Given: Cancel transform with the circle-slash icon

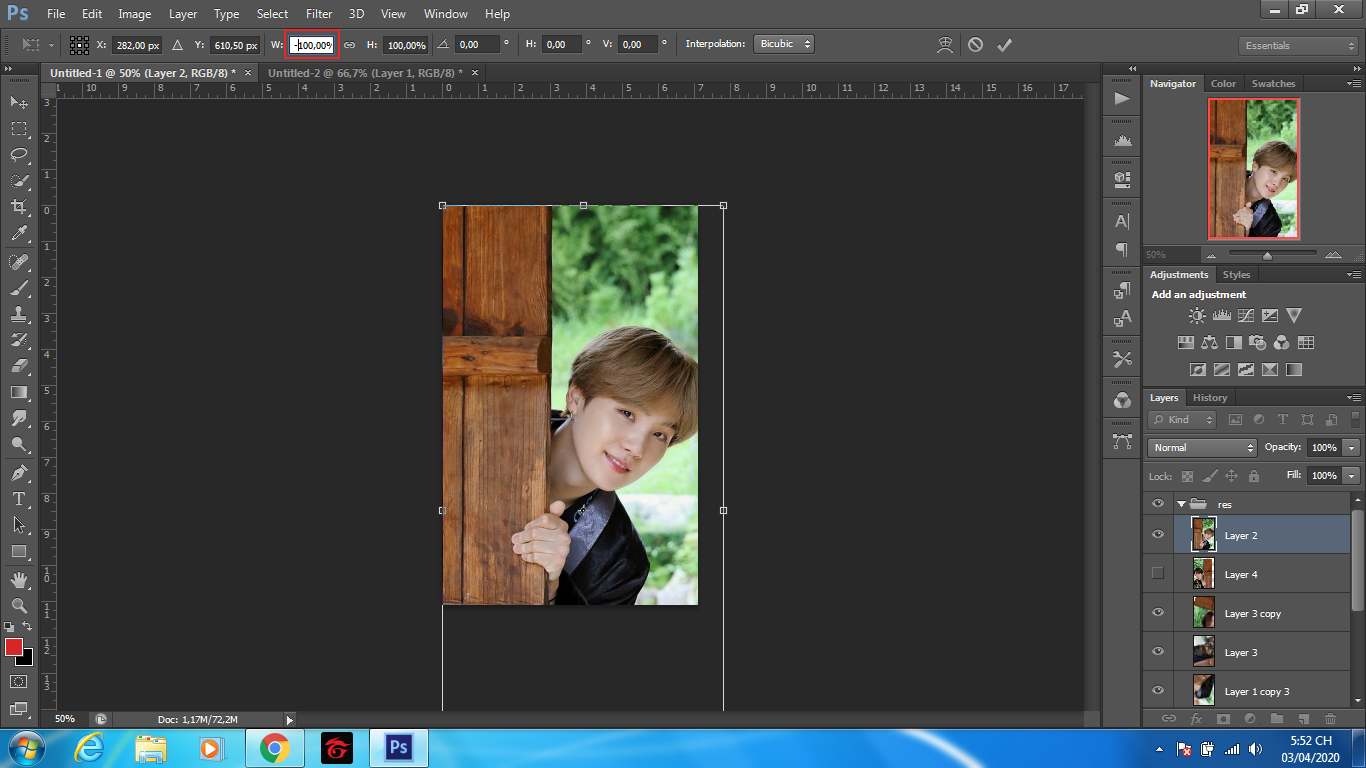Looking at the screenshot, I should click(x=975, y=45).
